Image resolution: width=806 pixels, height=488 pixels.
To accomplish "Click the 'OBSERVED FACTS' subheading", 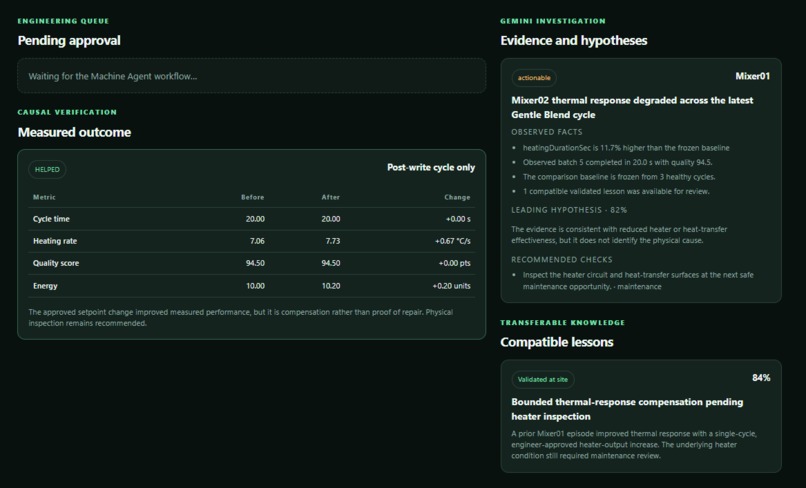I will tap(547, 132).
